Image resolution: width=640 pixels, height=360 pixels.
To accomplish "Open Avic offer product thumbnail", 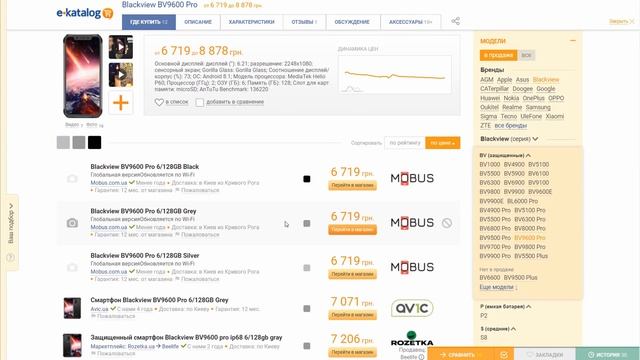I will (x=72, y=308).
